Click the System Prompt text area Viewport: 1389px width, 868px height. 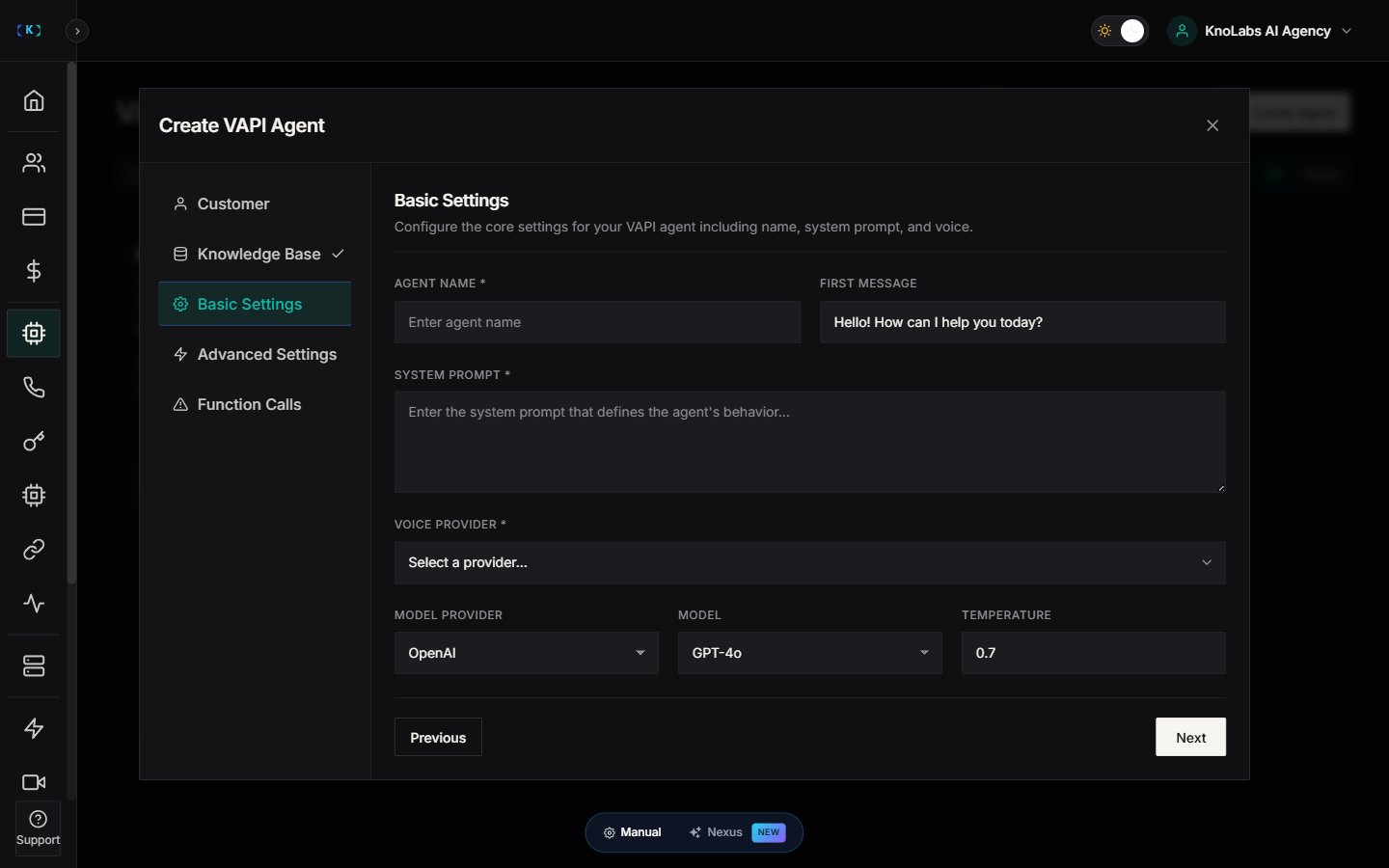[810, 442]
